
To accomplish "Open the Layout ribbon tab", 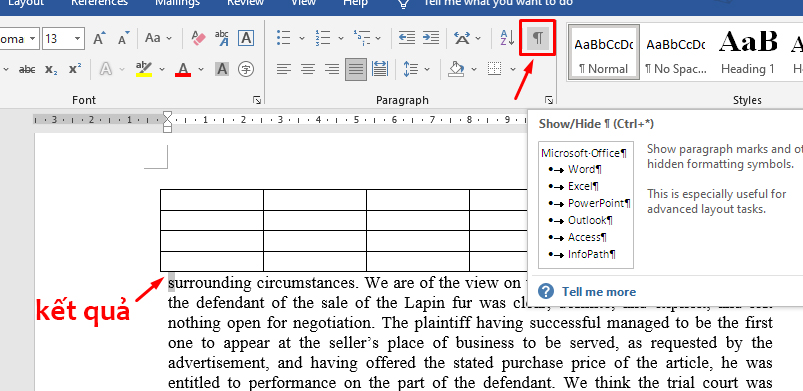I will click(26, 3).
